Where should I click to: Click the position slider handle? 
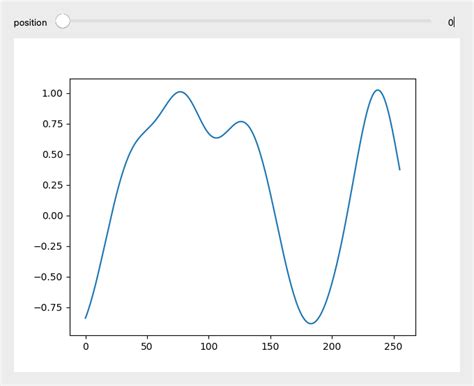[x=63, y=22]
